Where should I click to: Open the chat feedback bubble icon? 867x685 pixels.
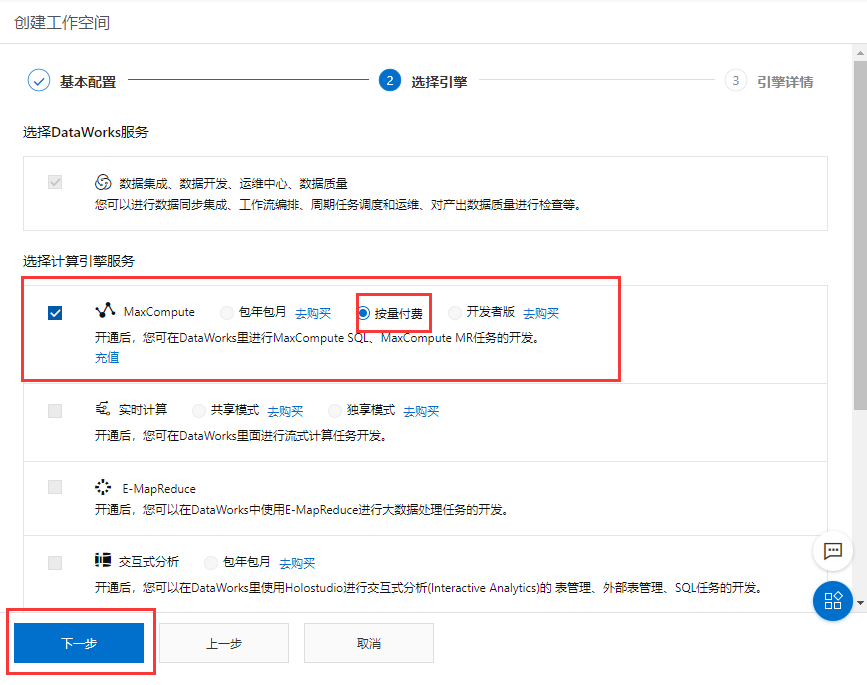832,551
